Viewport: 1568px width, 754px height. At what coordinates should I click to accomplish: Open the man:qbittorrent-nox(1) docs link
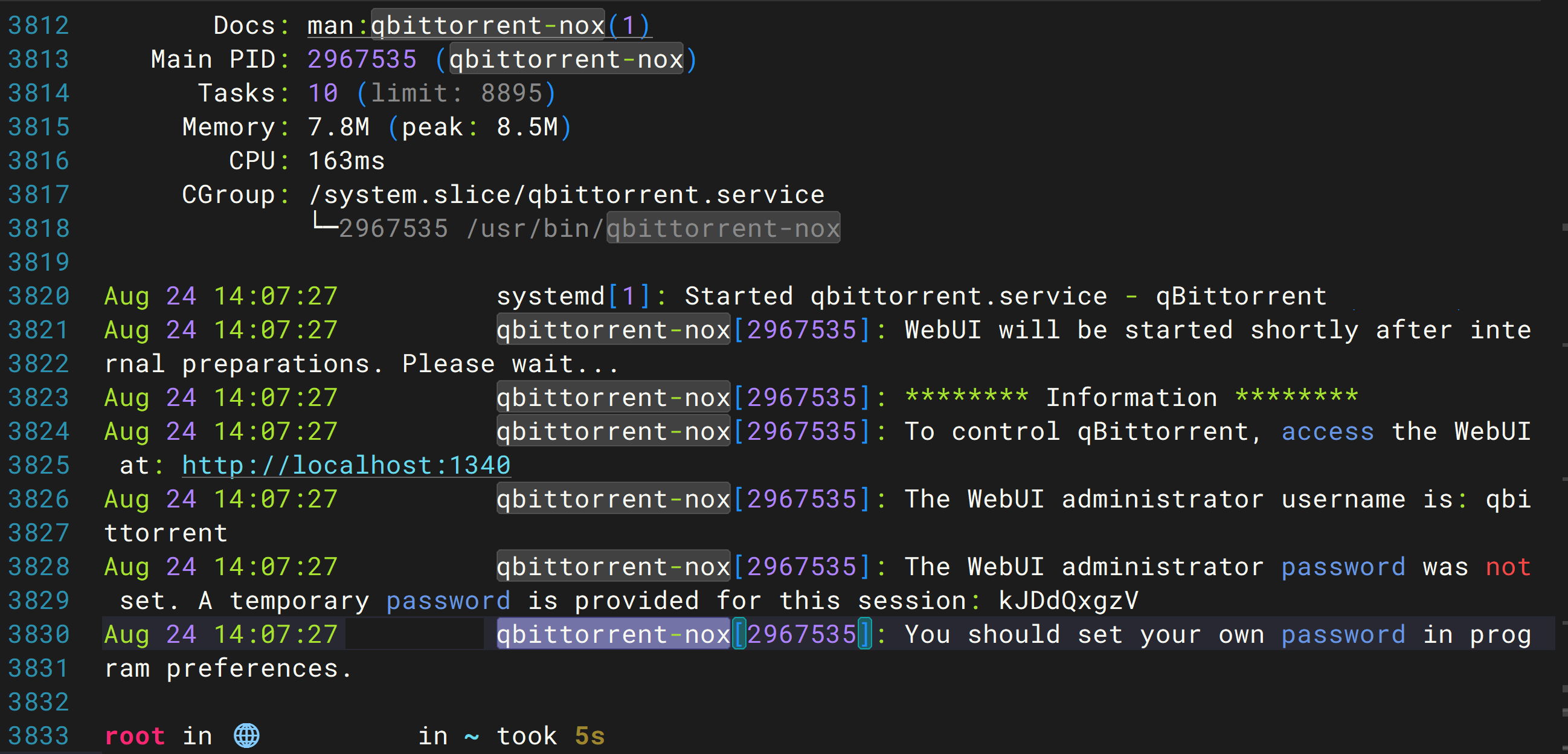coord(479,25)
